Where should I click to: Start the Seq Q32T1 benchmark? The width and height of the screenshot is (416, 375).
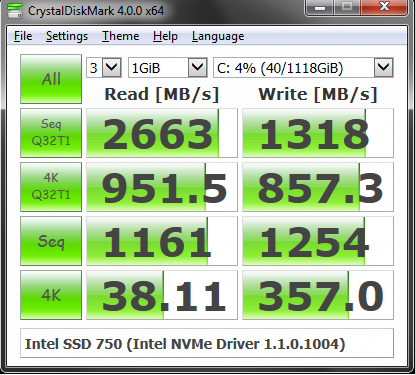click(51, 133)
